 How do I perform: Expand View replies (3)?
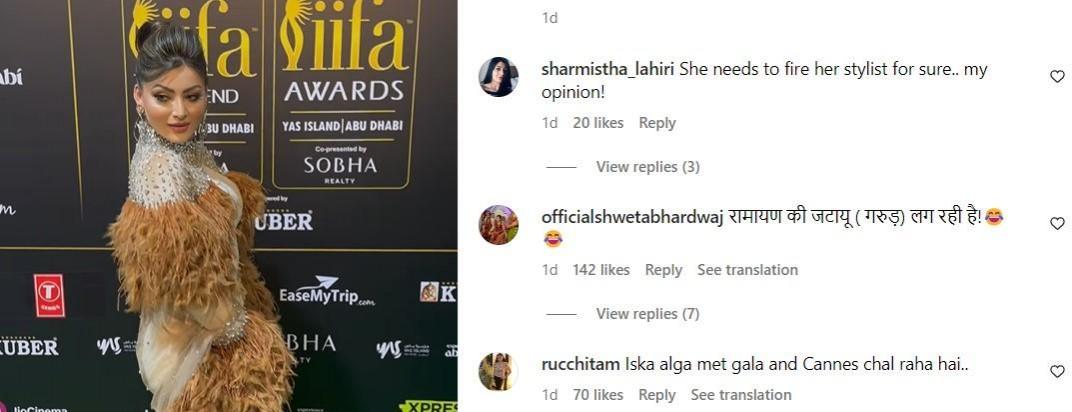point(647,167)
